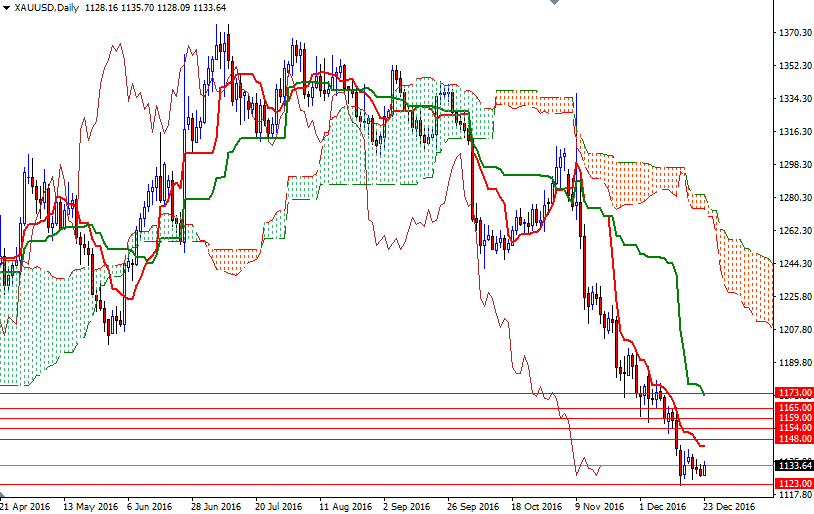Select the chart shift marker triangle at top

[x=554, y=2]
